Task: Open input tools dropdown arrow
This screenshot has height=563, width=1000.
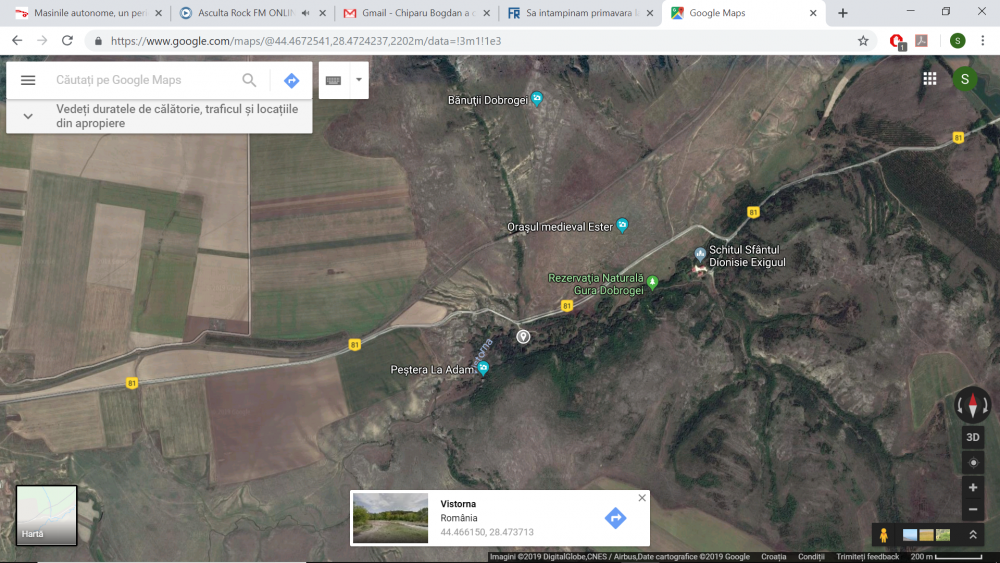Action: click(x=358, y=80)
